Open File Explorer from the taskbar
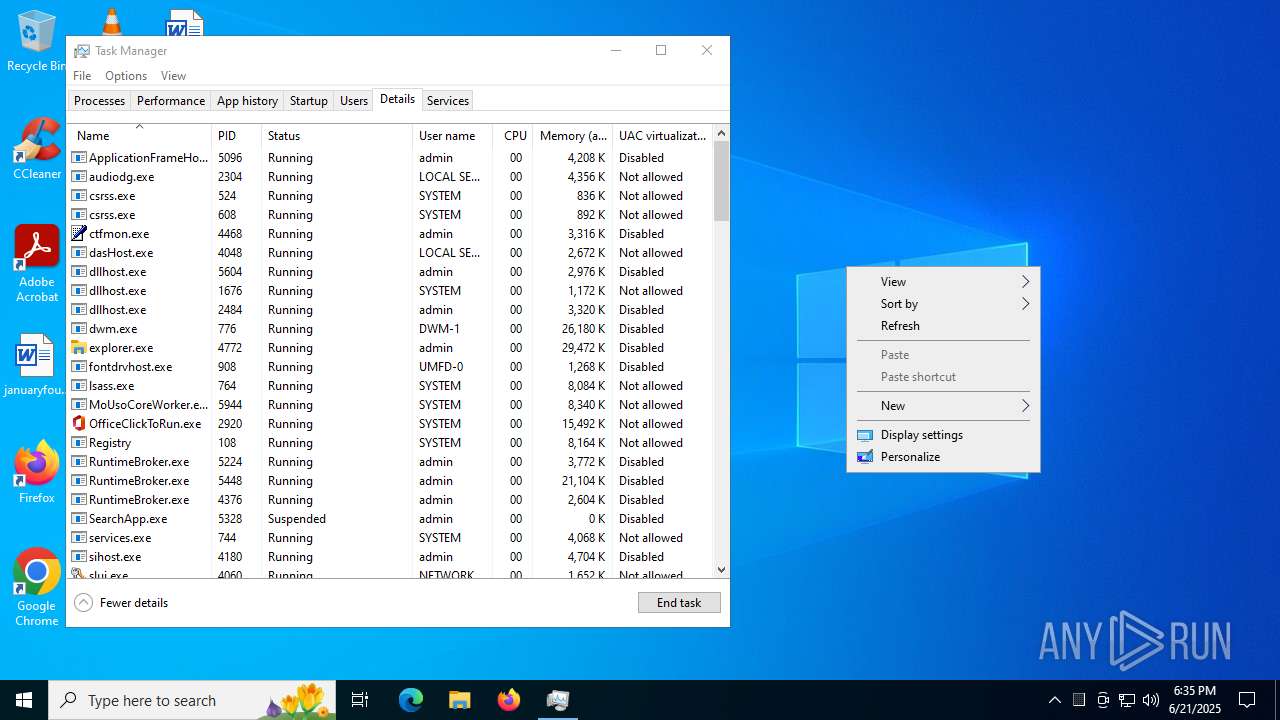Screen dimensions: 1280x720 459,700
